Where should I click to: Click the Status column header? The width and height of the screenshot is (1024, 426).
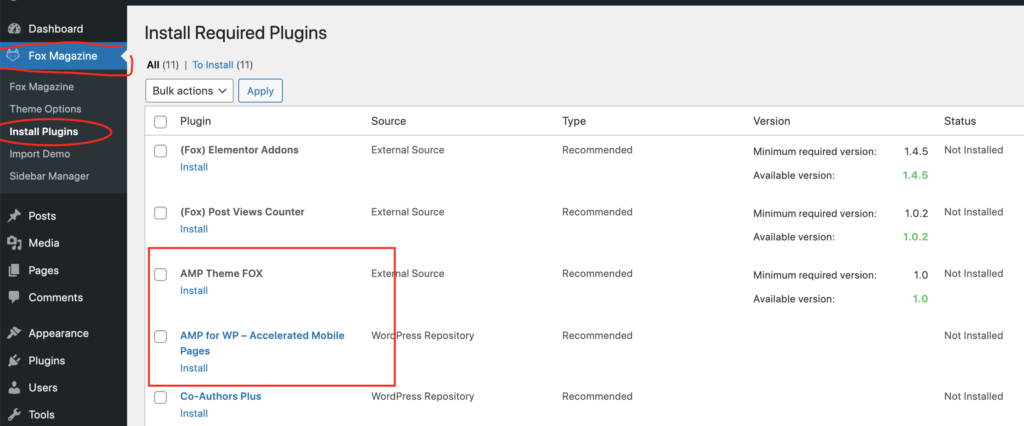960,122
